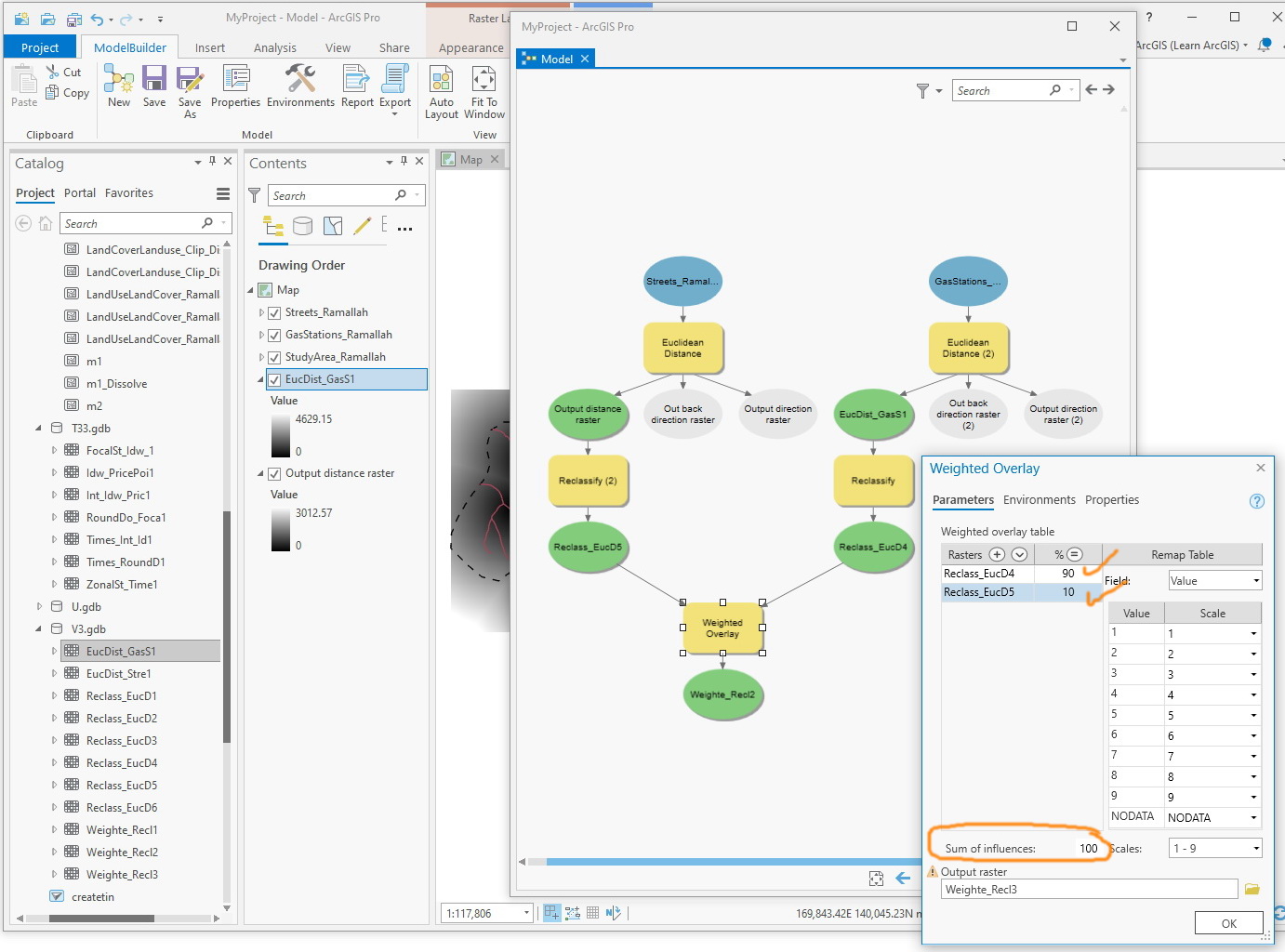
Task: Click the Catalog pane menu icon
Action: pyautogui.click(x=223, y=194)
